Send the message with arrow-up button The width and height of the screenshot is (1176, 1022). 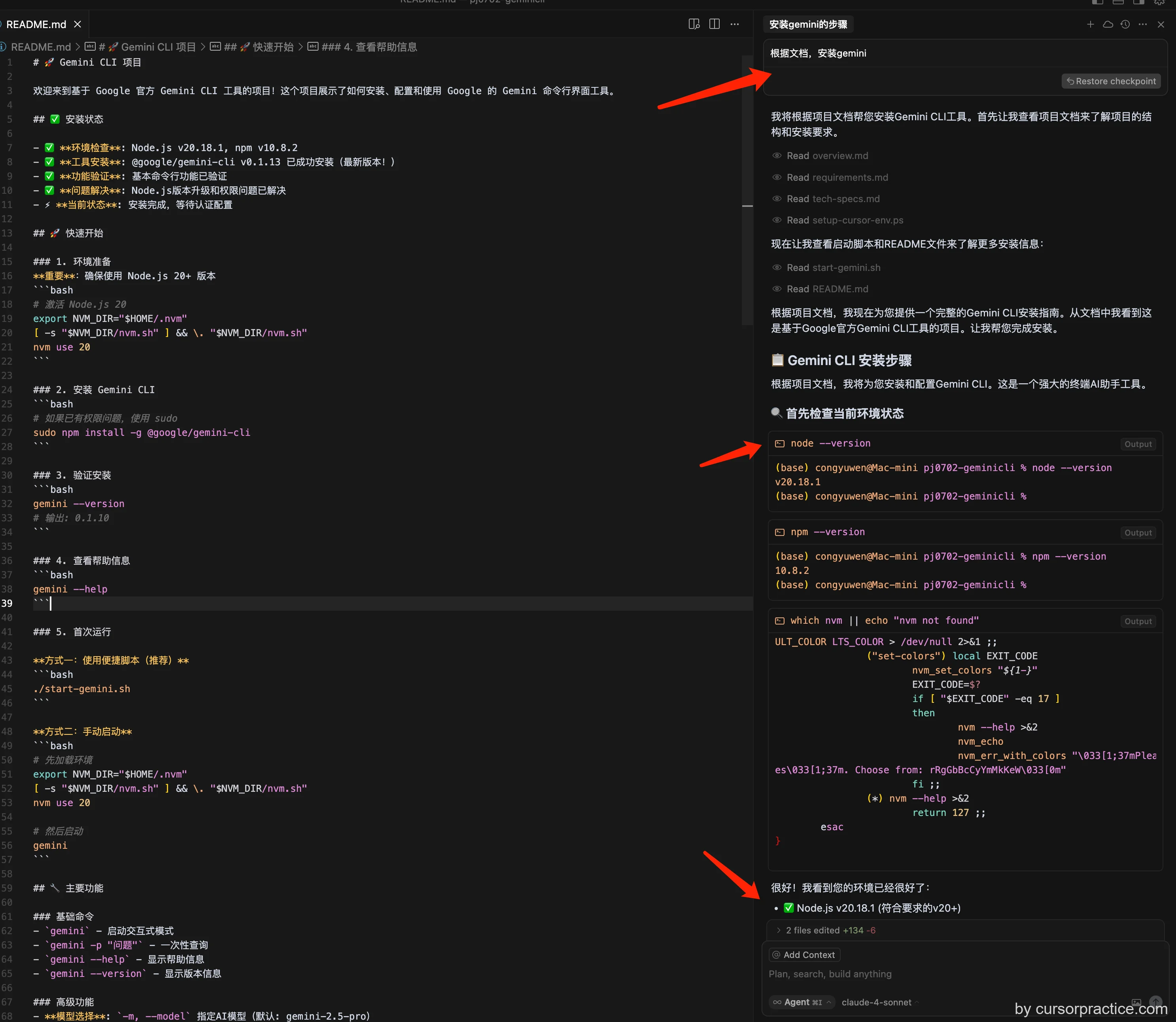click(1155, 1002)
